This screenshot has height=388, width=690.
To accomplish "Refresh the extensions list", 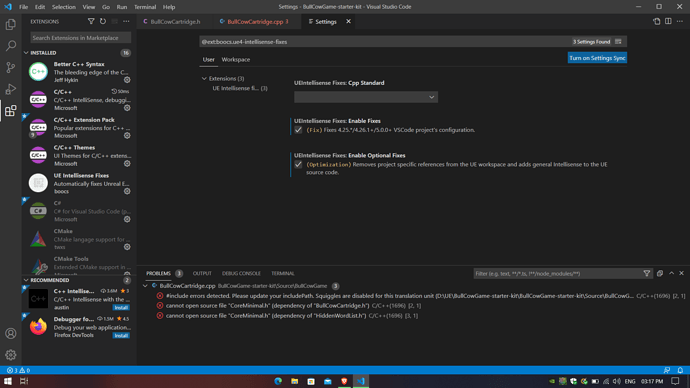I will pyautogui.click(x=103, y=21).
